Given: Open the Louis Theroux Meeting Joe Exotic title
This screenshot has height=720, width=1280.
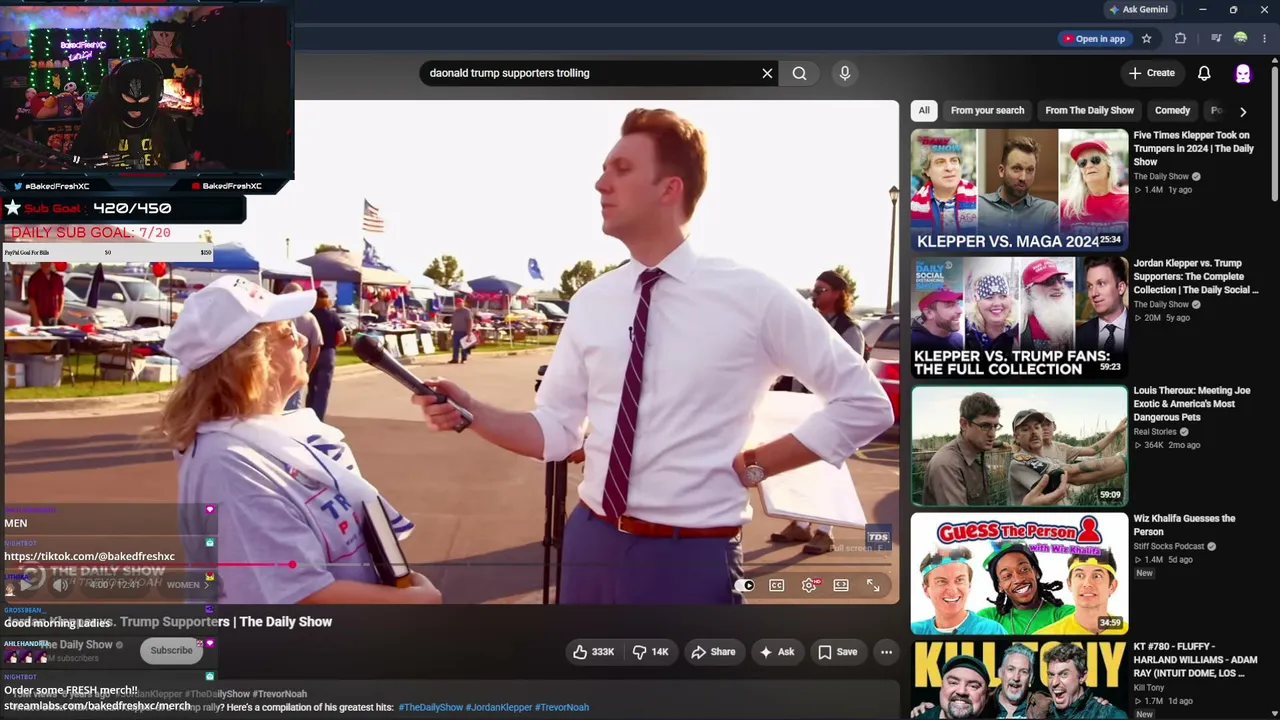Looking at the screenshot, I should tap(1191, 404).
